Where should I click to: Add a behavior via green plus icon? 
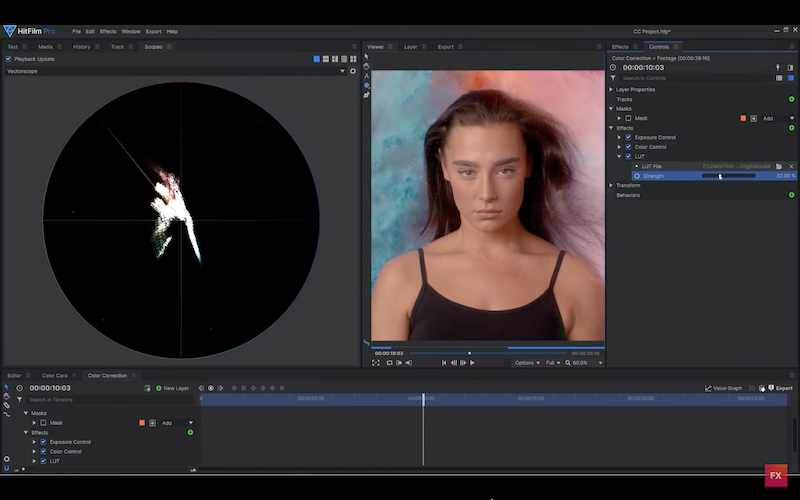[792, 195]
